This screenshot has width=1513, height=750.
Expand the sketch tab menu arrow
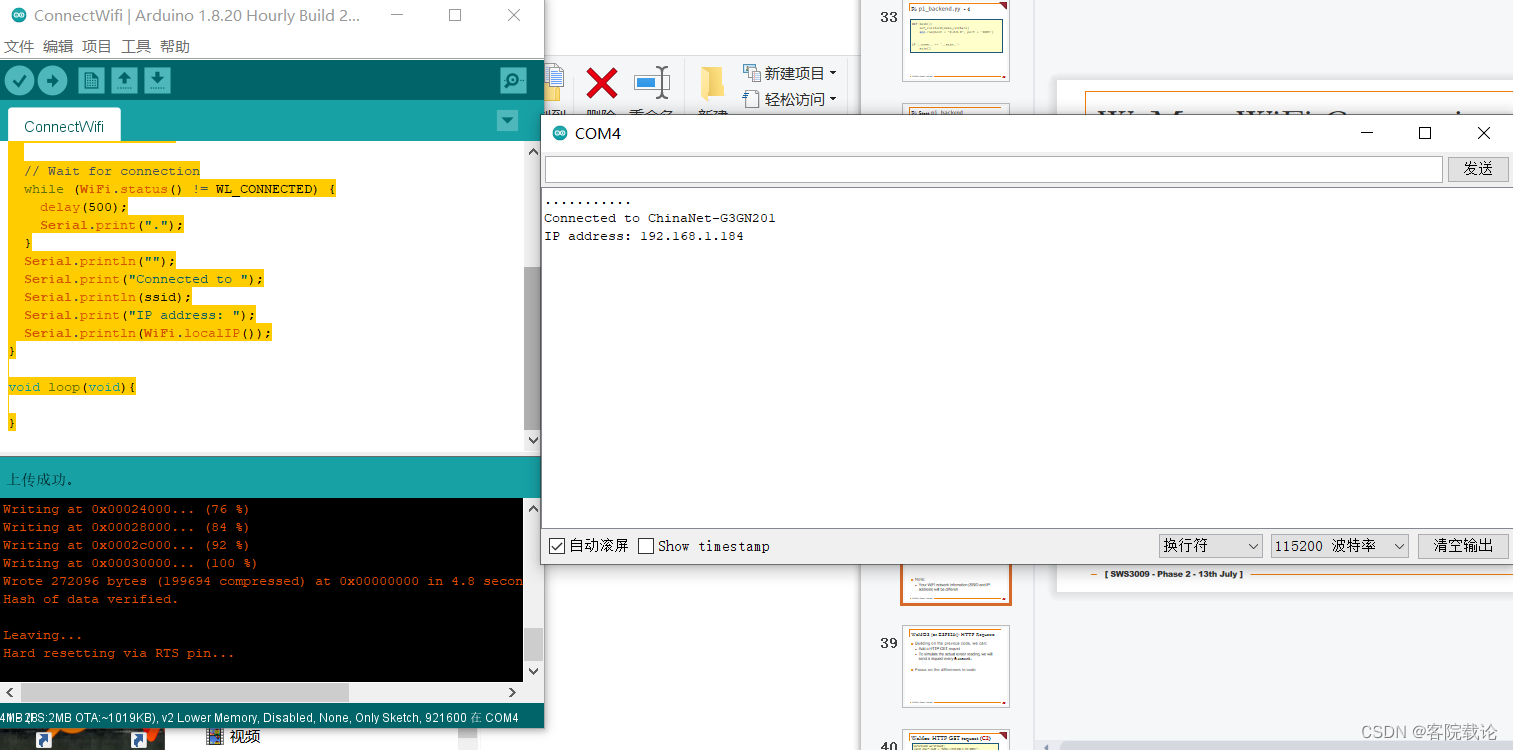click(x=508, y=121)
